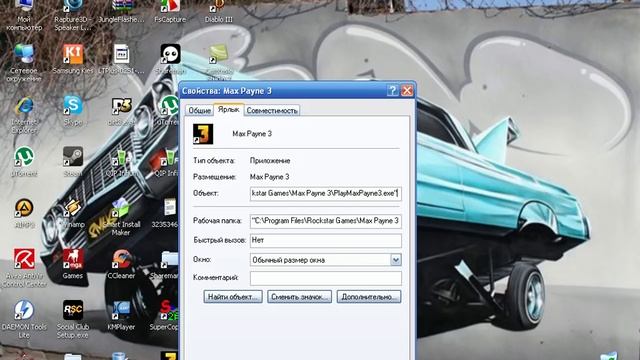
Task: Select the D3 game executable icon
Action: [x=121, y=110]
